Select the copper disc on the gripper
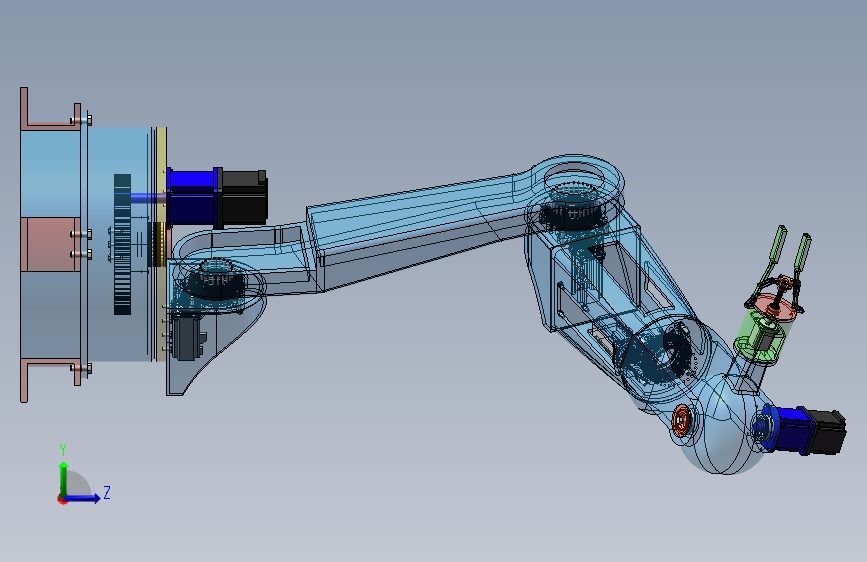The image size is (867, 562). click(774, 307)
